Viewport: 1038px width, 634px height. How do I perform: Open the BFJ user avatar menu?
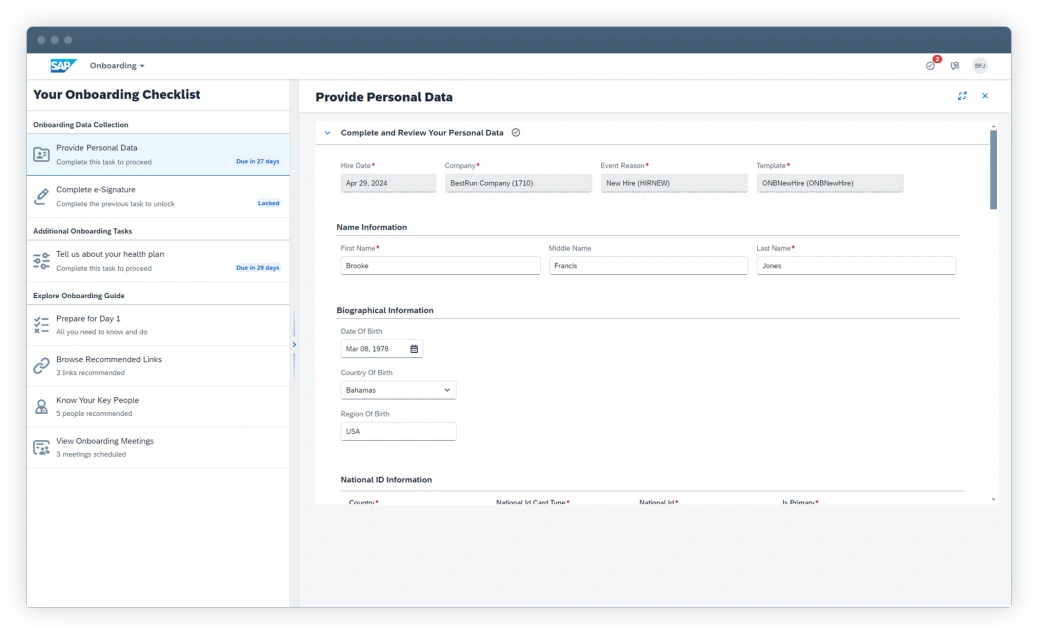click(980, 66)
